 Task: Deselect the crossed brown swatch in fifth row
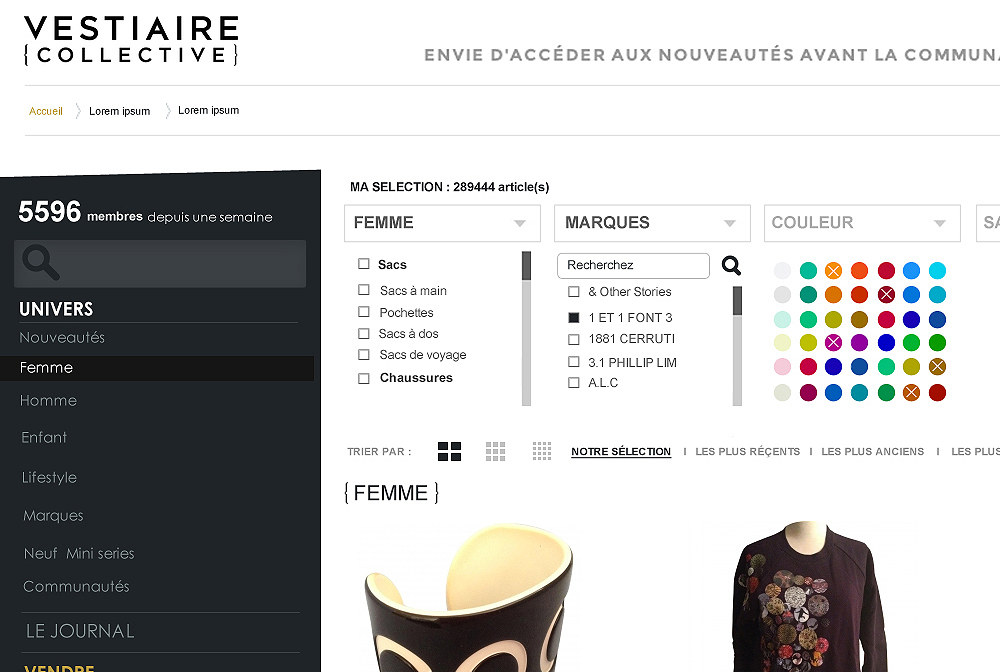(938, 367)
